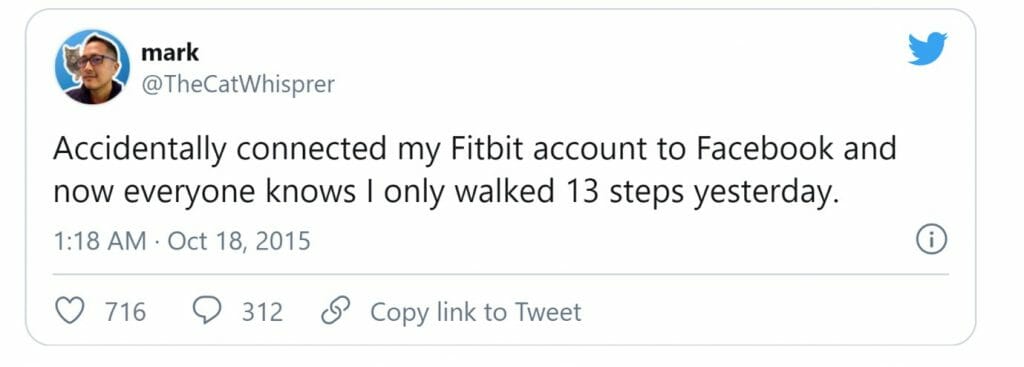1024x367 pixels.
Task: Click the word "Fitbit" in the tweet
Action: pos(487,149)
